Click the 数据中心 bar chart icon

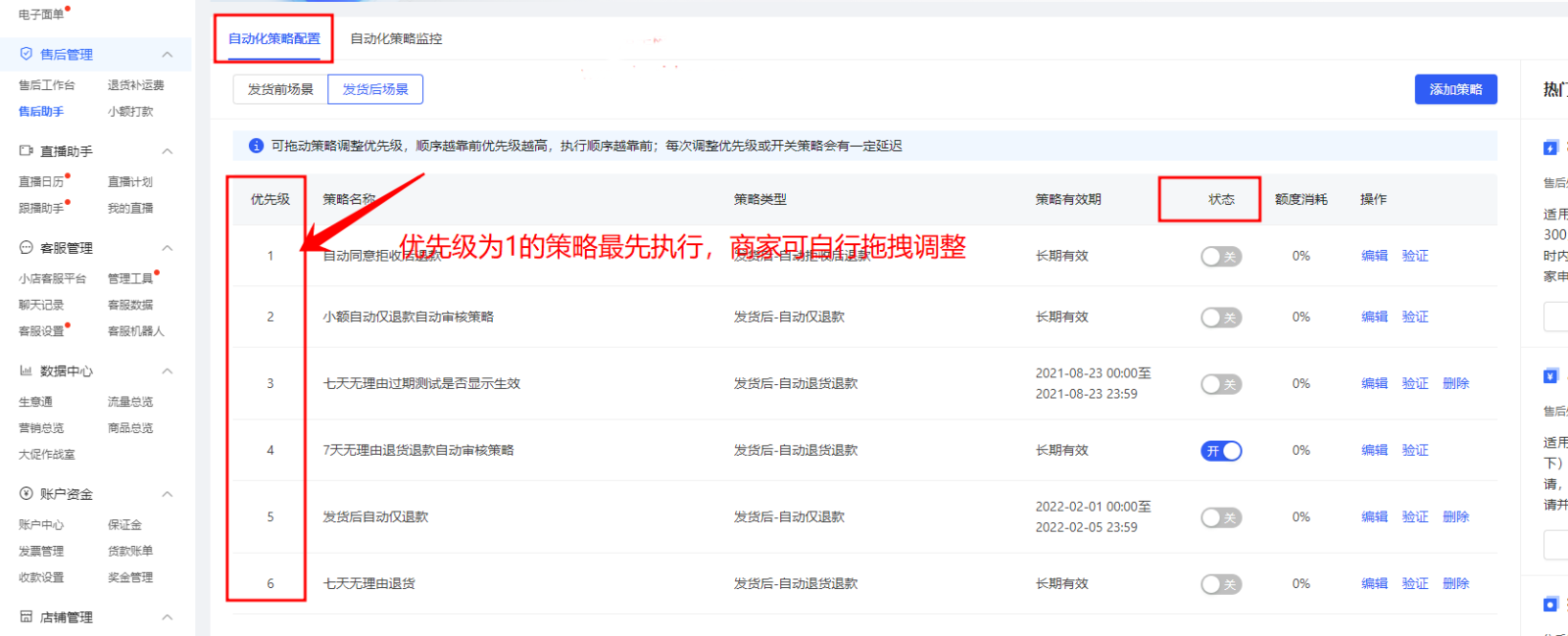point(26,370)
